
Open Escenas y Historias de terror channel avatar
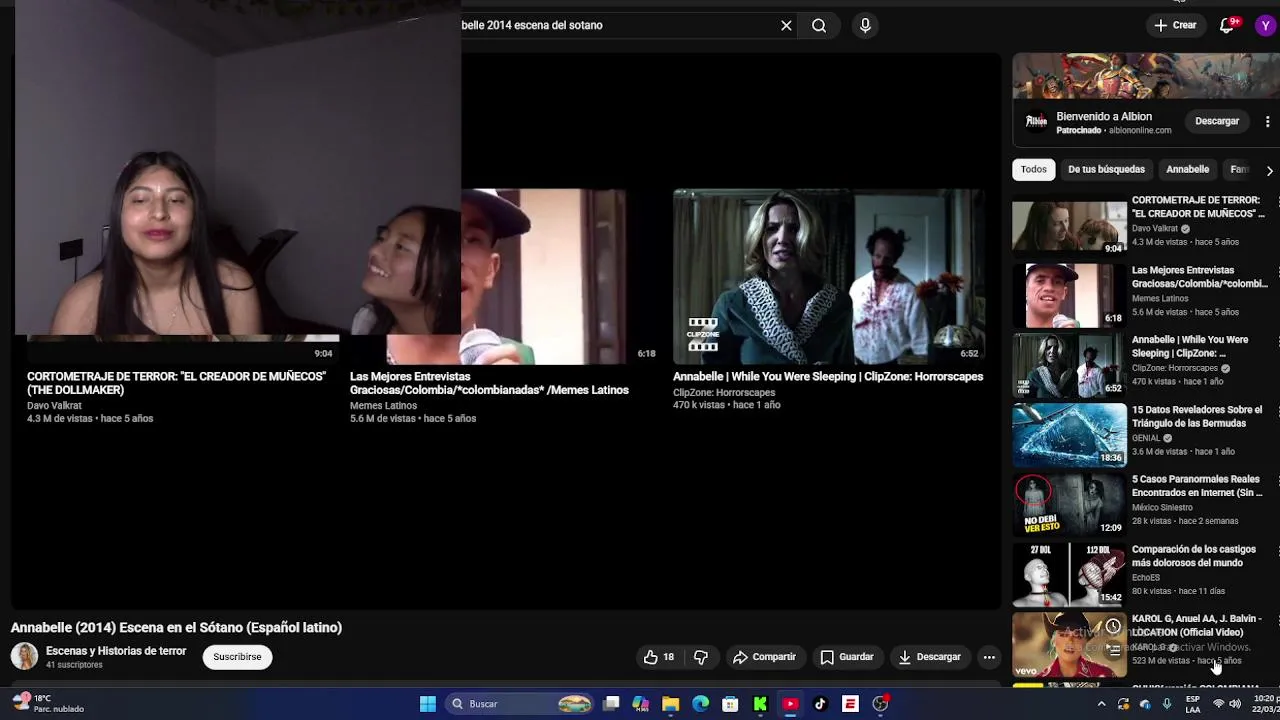(x=24, y=656)
